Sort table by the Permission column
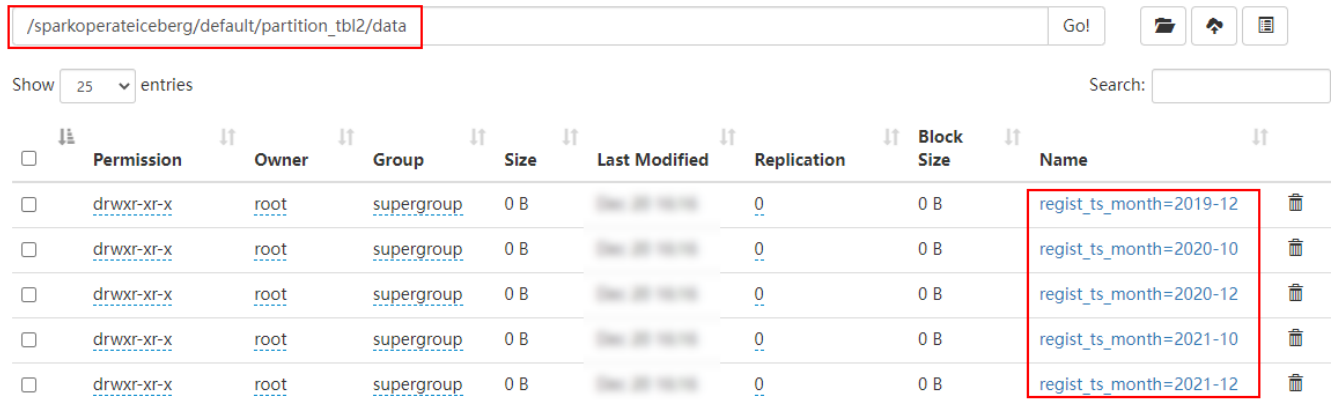Screen dimensions: 1331x411 coord(137,160)
